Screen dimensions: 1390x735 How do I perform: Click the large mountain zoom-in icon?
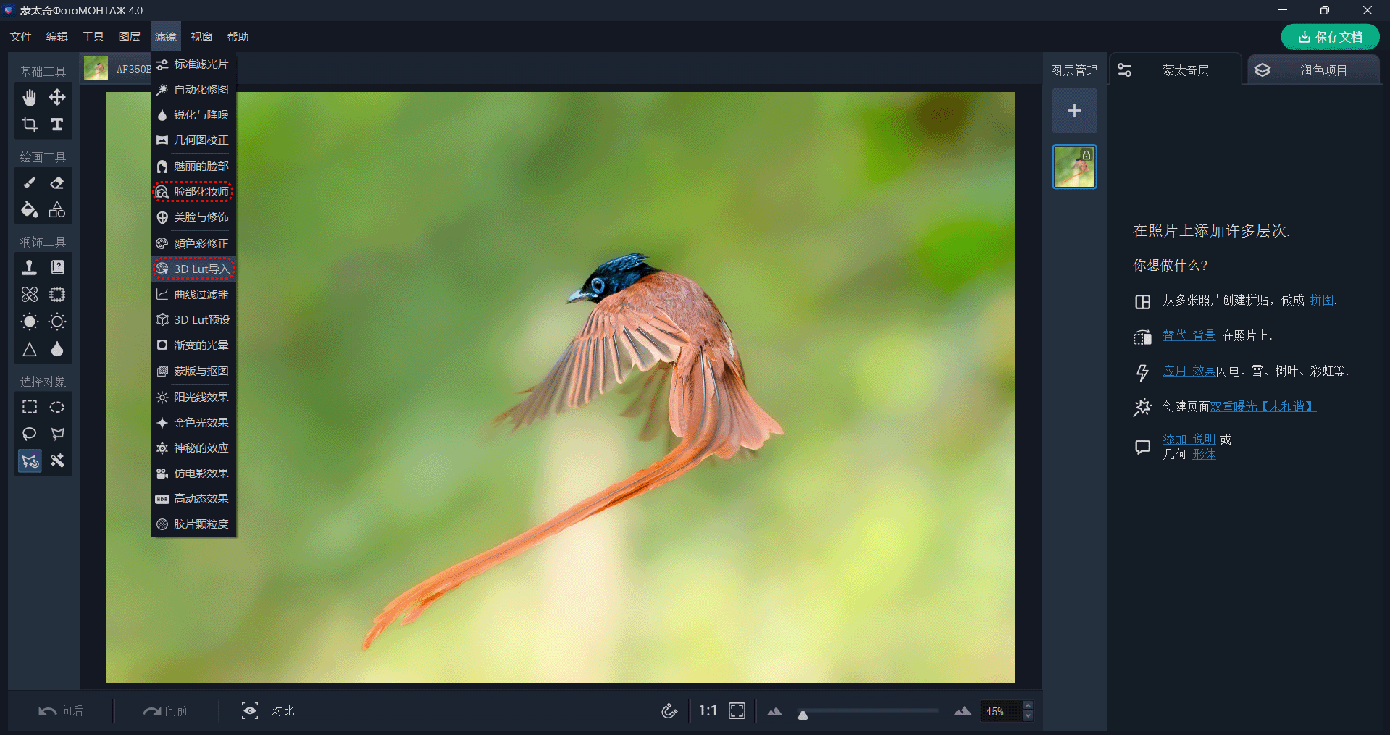click(x=963, y=711)
